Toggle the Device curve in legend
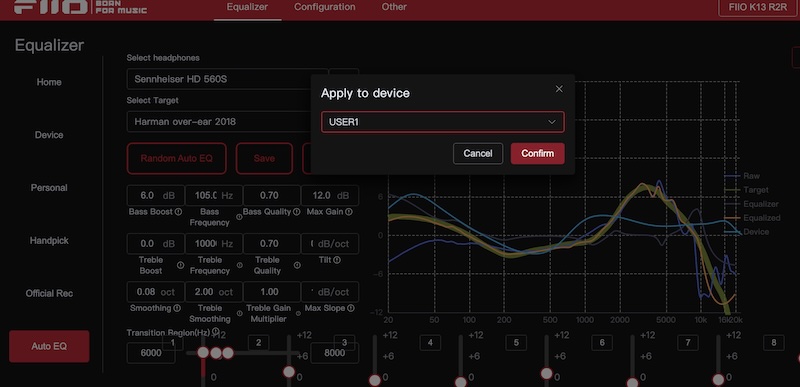 tap(747, 231)
